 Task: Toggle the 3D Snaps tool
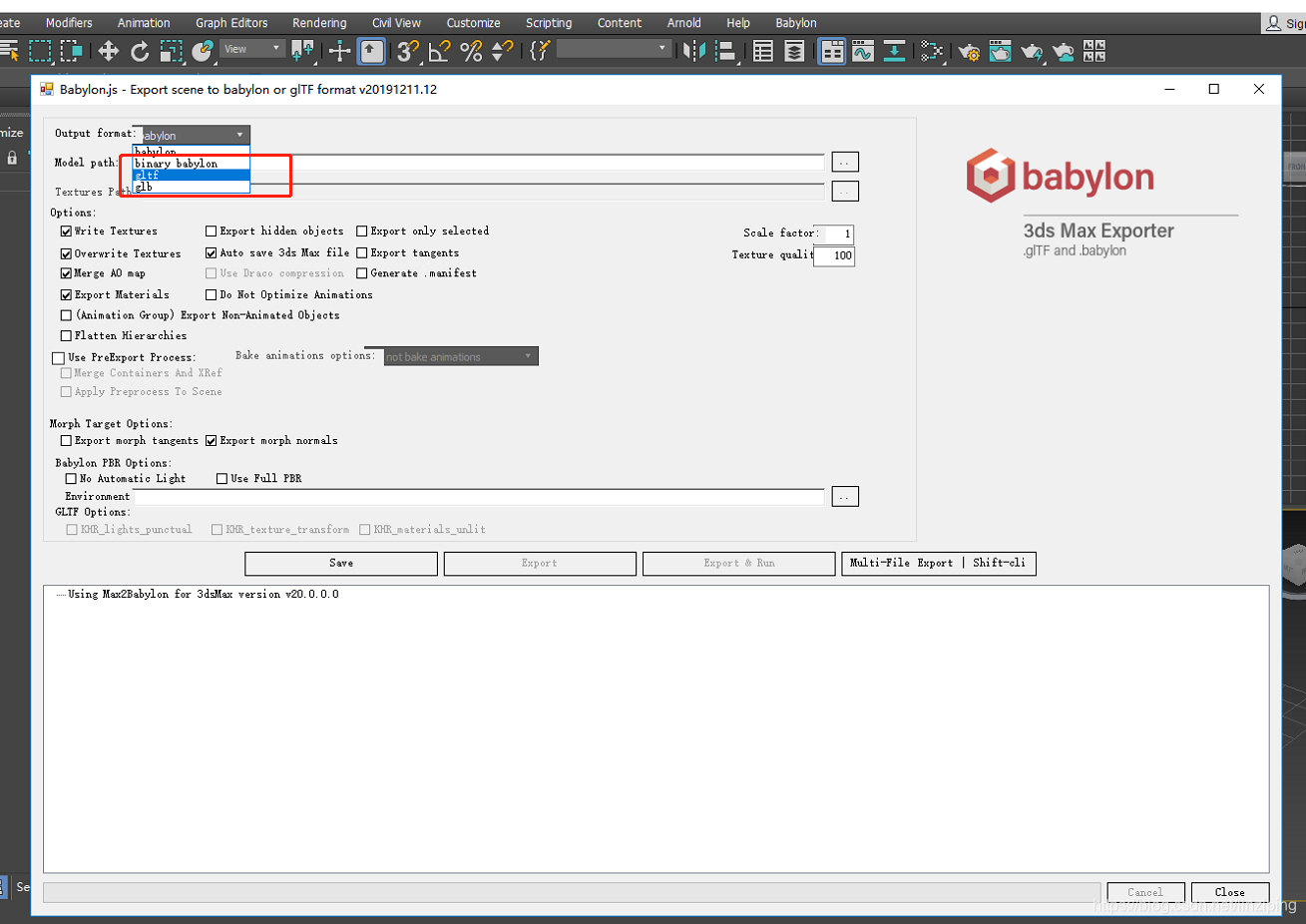click(x=408, y=51)
